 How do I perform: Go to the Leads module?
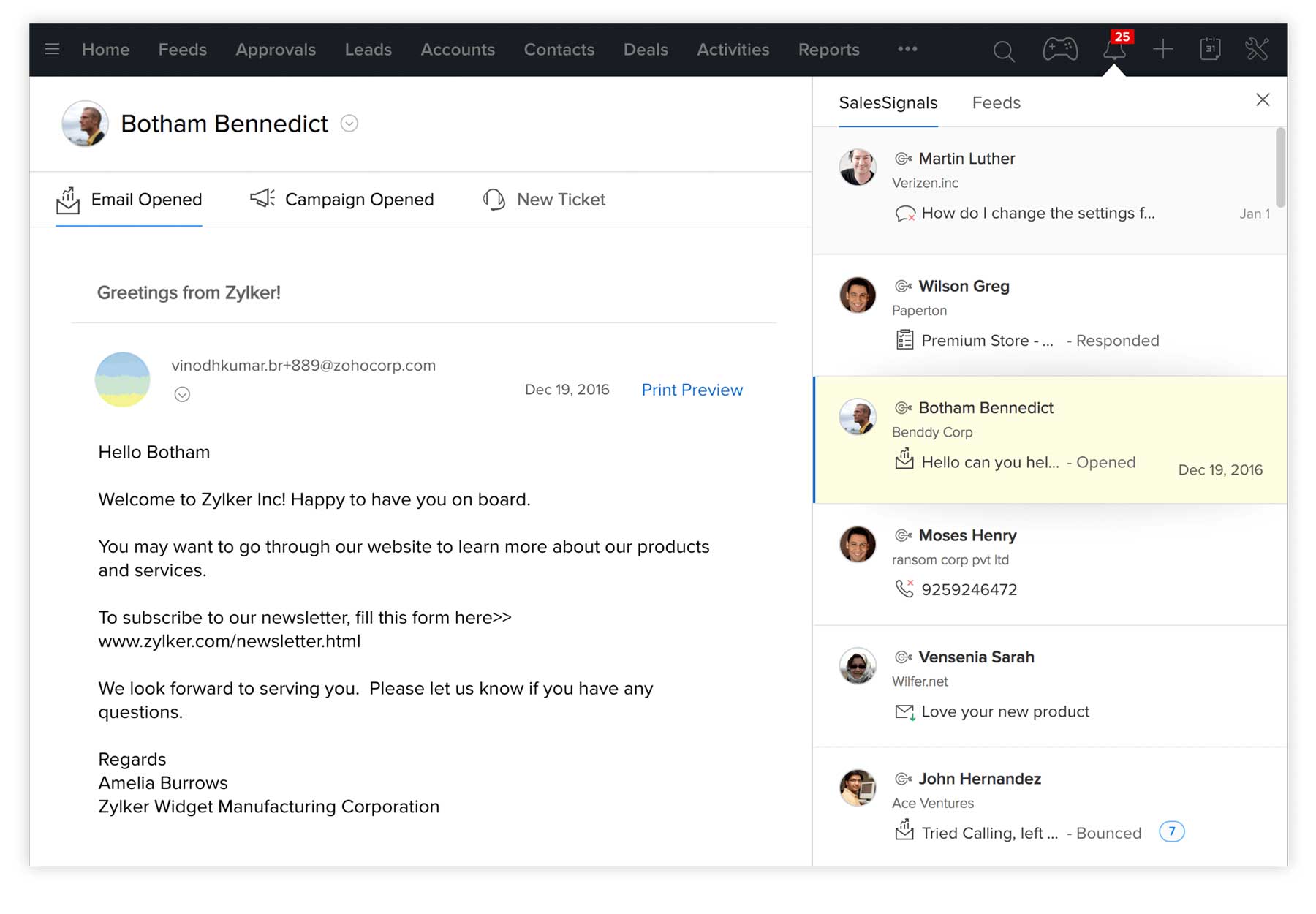tap(368, 50)
